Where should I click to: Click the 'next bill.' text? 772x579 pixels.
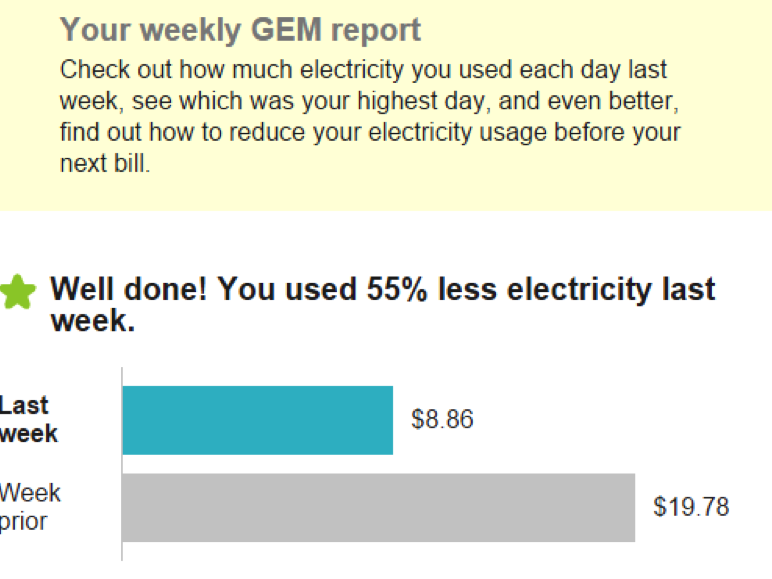pyautogui.click(x=105, y=163)
